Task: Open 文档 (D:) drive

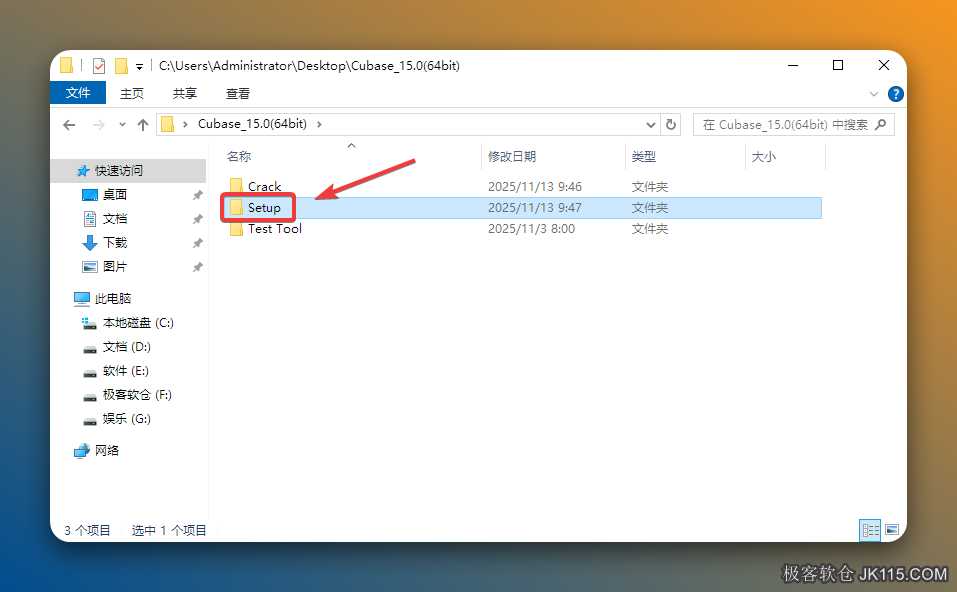Action: (x=126, y=347)
